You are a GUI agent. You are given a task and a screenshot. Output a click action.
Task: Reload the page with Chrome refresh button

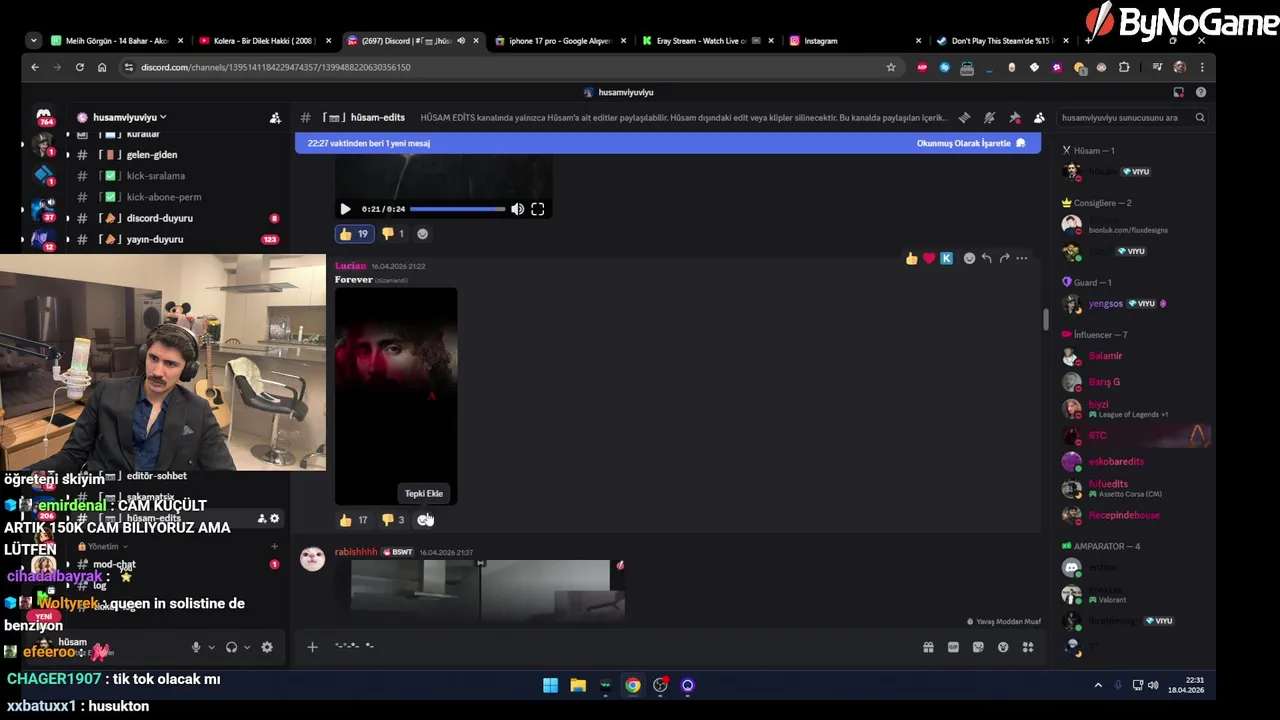[x=79, y=67]
